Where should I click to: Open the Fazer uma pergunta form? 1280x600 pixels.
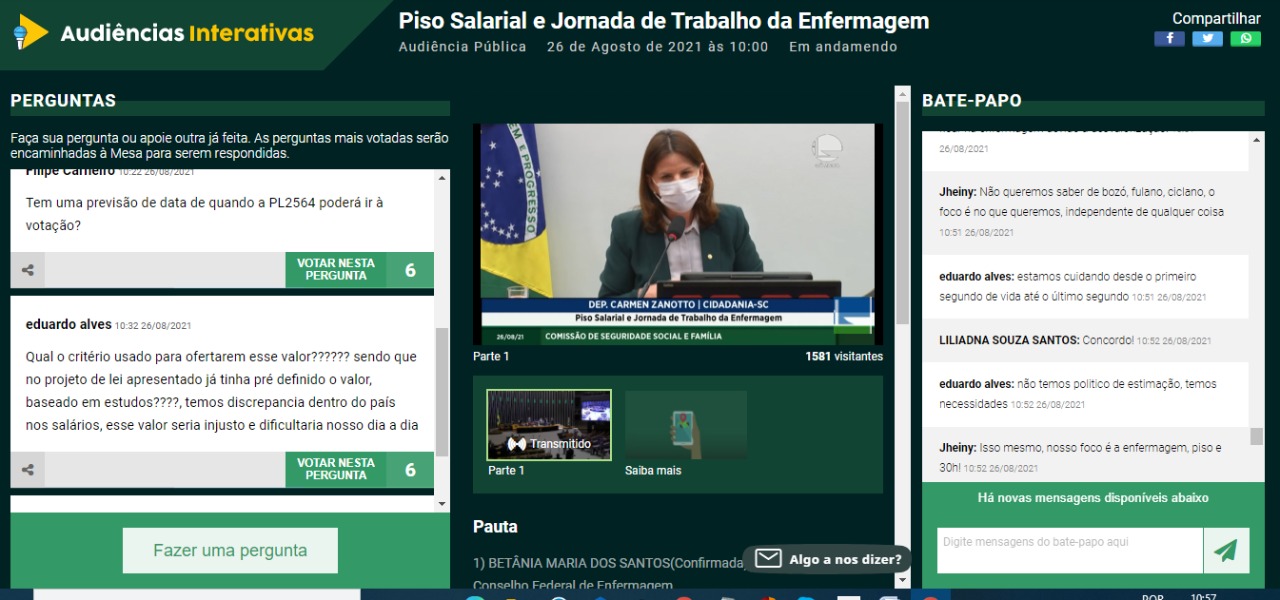click(x=230, y=550)
